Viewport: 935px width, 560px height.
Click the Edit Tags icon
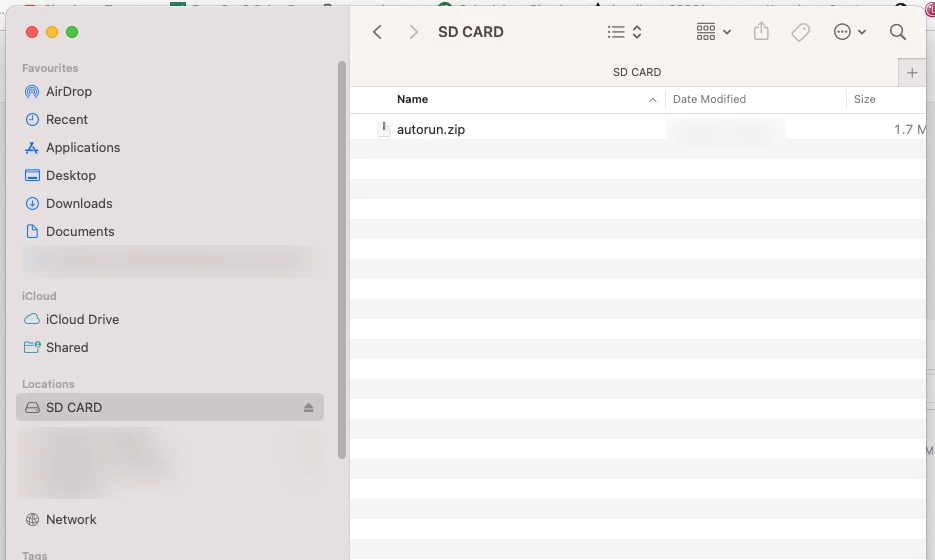coord(800,32)
